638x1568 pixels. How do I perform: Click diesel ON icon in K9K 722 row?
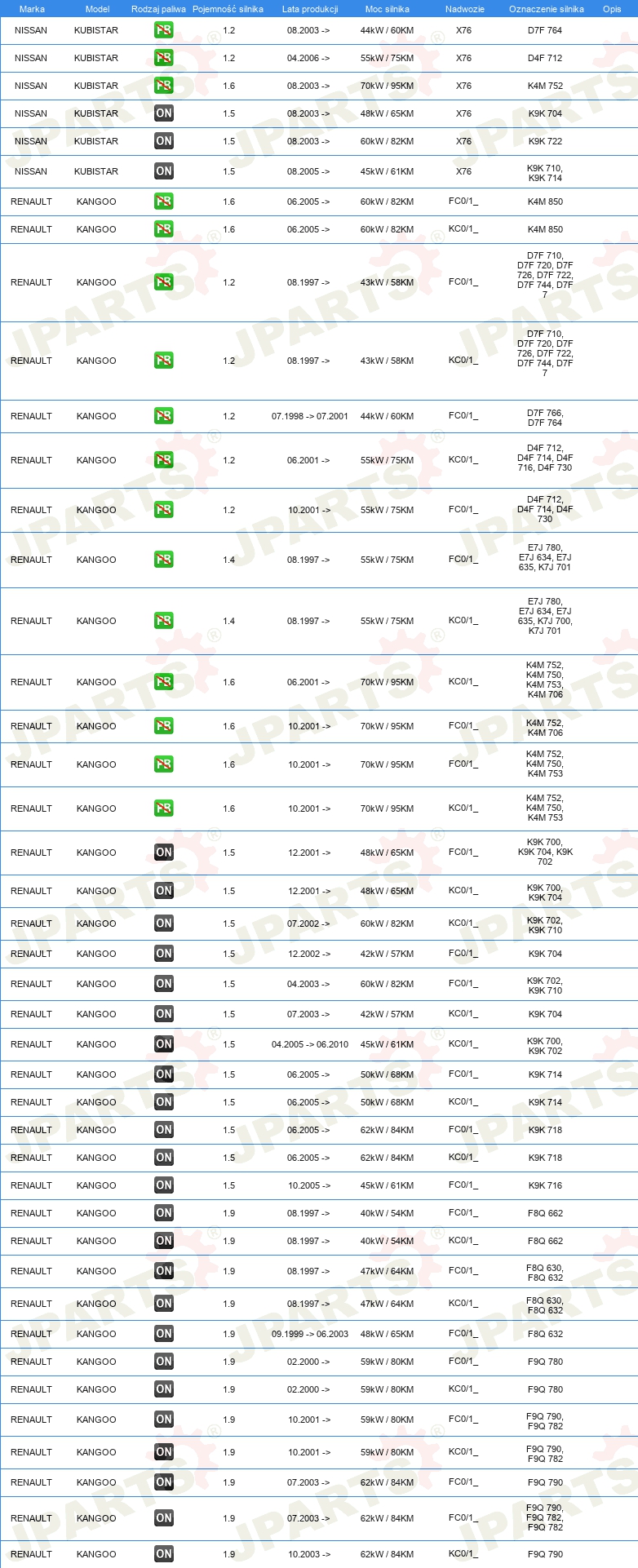[x=164, y=141]
